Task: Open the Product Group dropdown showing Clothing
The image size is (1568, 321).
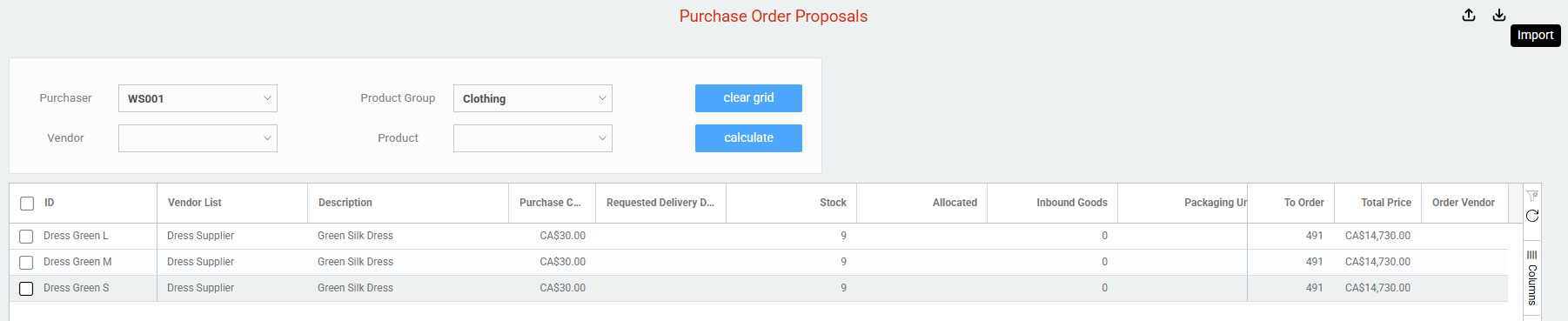Action: (533, 98)
